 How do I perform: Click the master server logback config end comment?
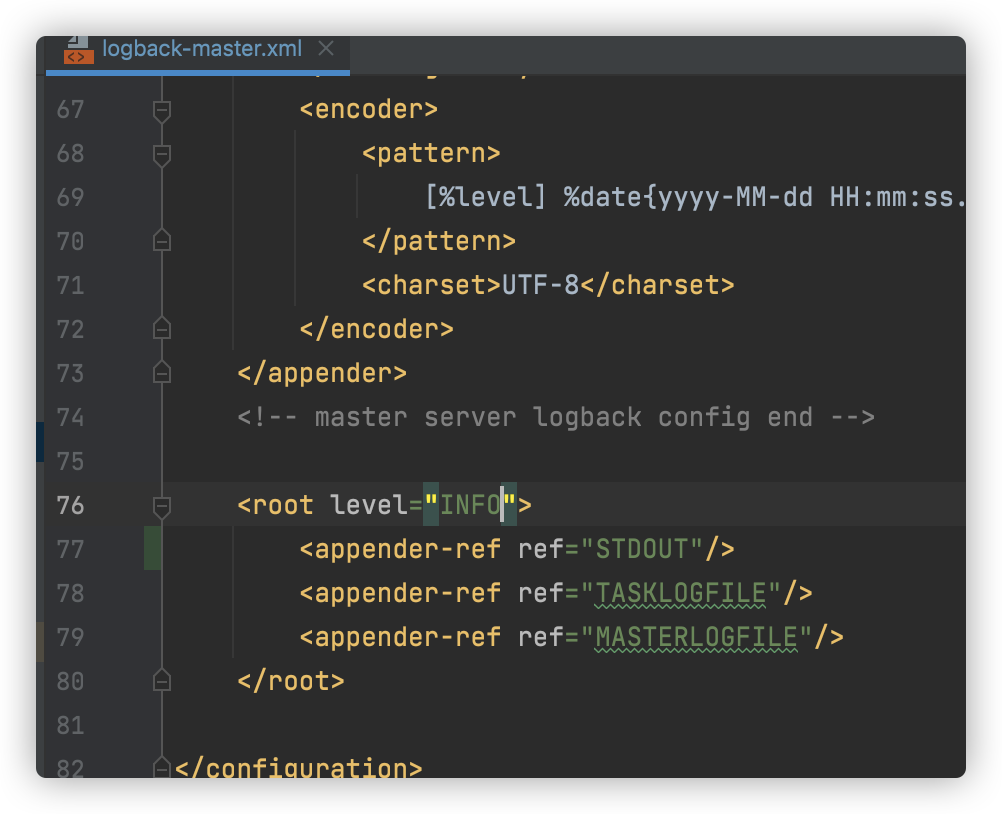pyautogui.click(x=555, y=417)
